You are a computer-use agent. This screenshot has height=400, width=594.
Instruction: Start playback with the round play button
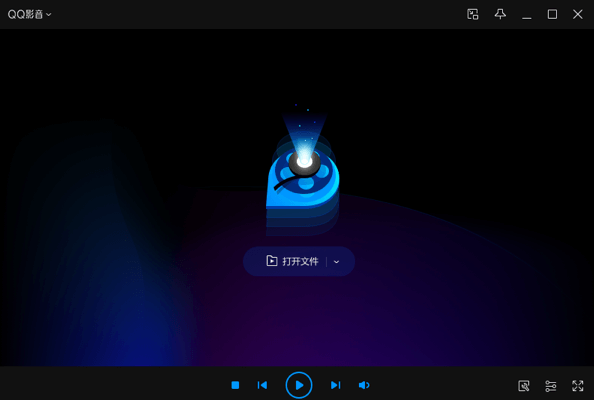[299, 385]
